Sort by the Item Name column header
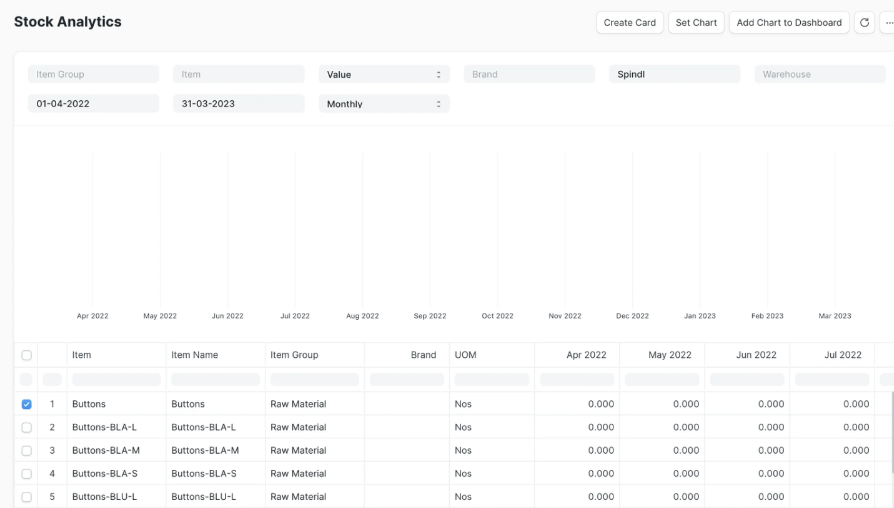Screen dimensions: 894x508 click(194, 355)
